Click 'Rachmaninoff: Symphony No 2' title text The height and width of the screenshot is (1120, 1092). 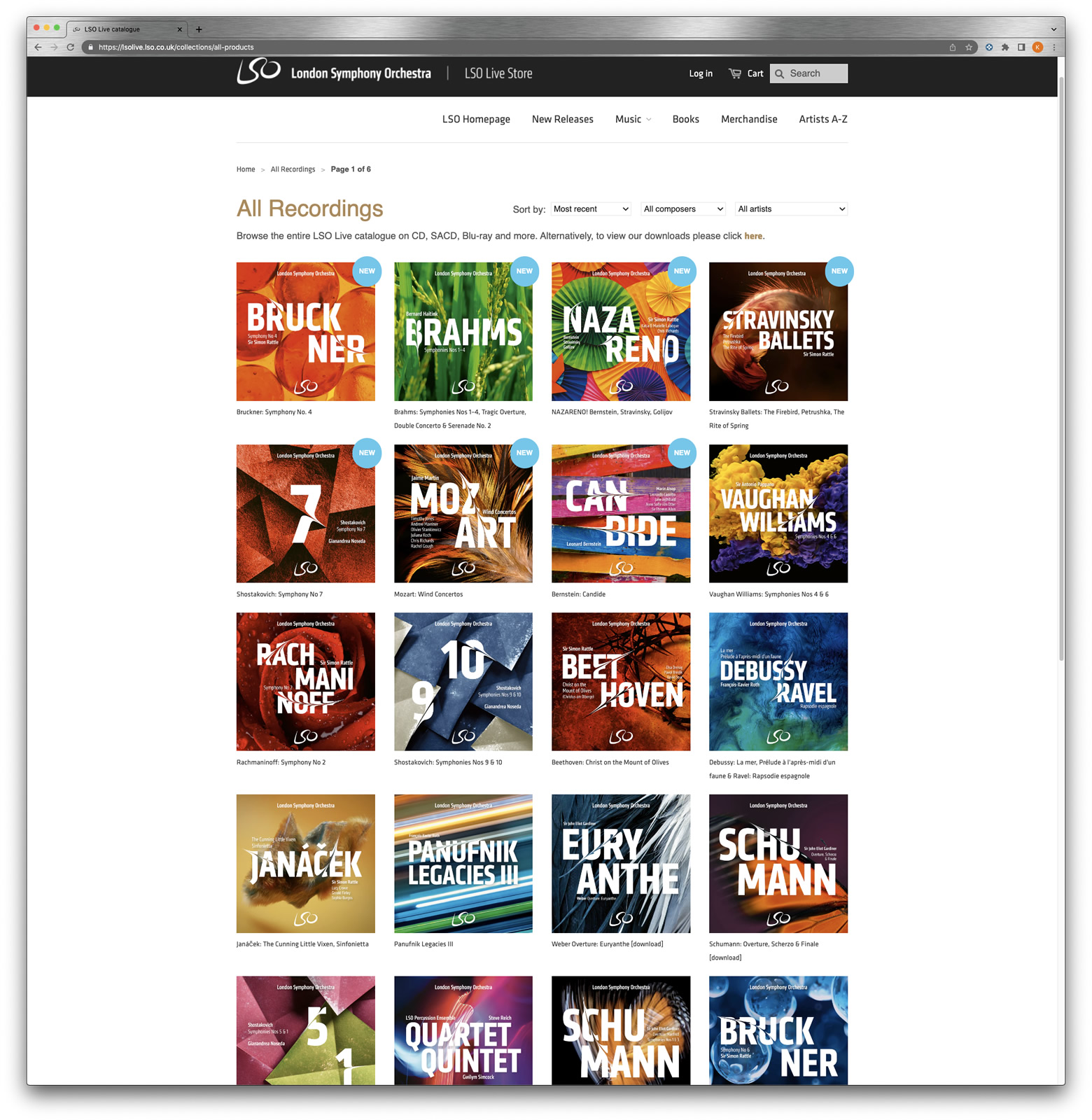[281, 762]
